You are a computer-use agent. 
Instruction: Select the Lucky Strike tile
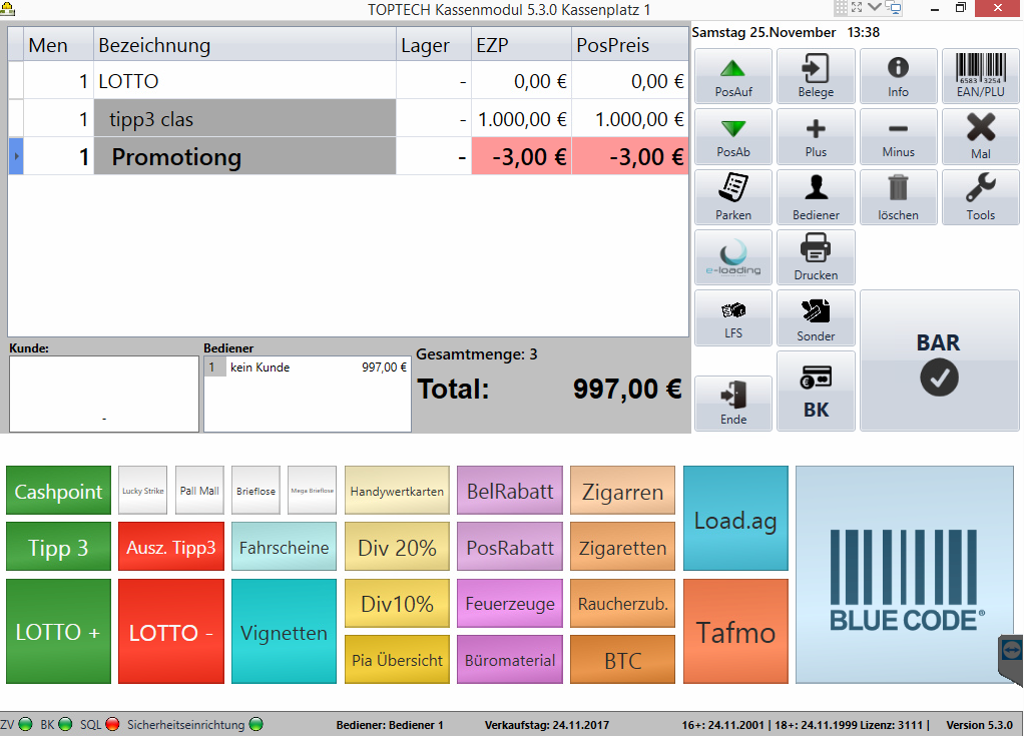[x=143, y=490]
